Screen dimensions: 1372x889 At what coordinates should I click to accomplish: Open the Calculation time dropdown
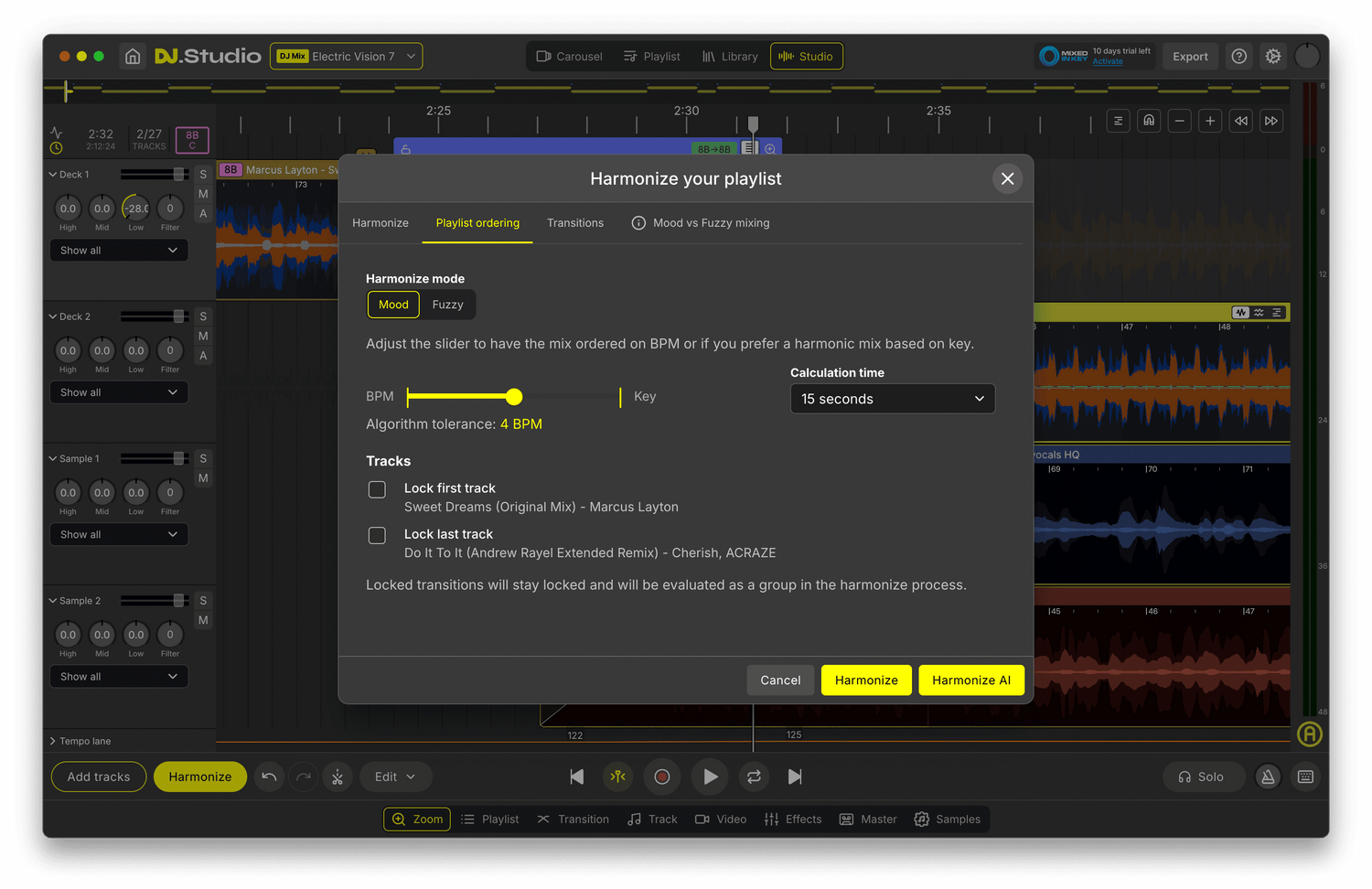pyautogui.click(x=892, y=399)
